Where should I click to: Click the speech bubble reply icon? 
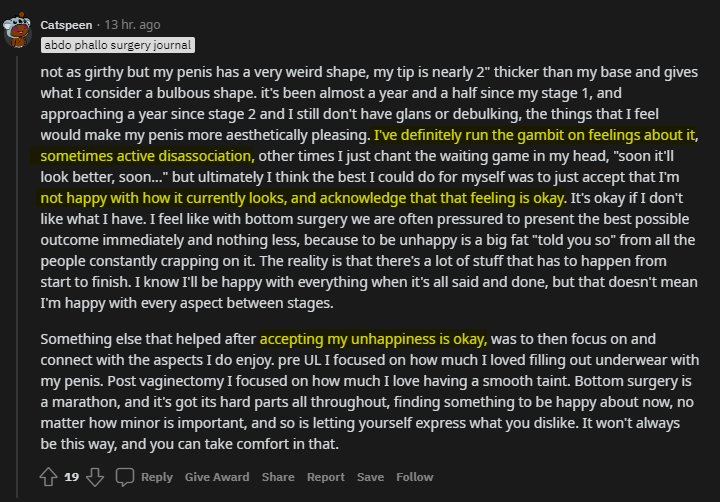127,477
